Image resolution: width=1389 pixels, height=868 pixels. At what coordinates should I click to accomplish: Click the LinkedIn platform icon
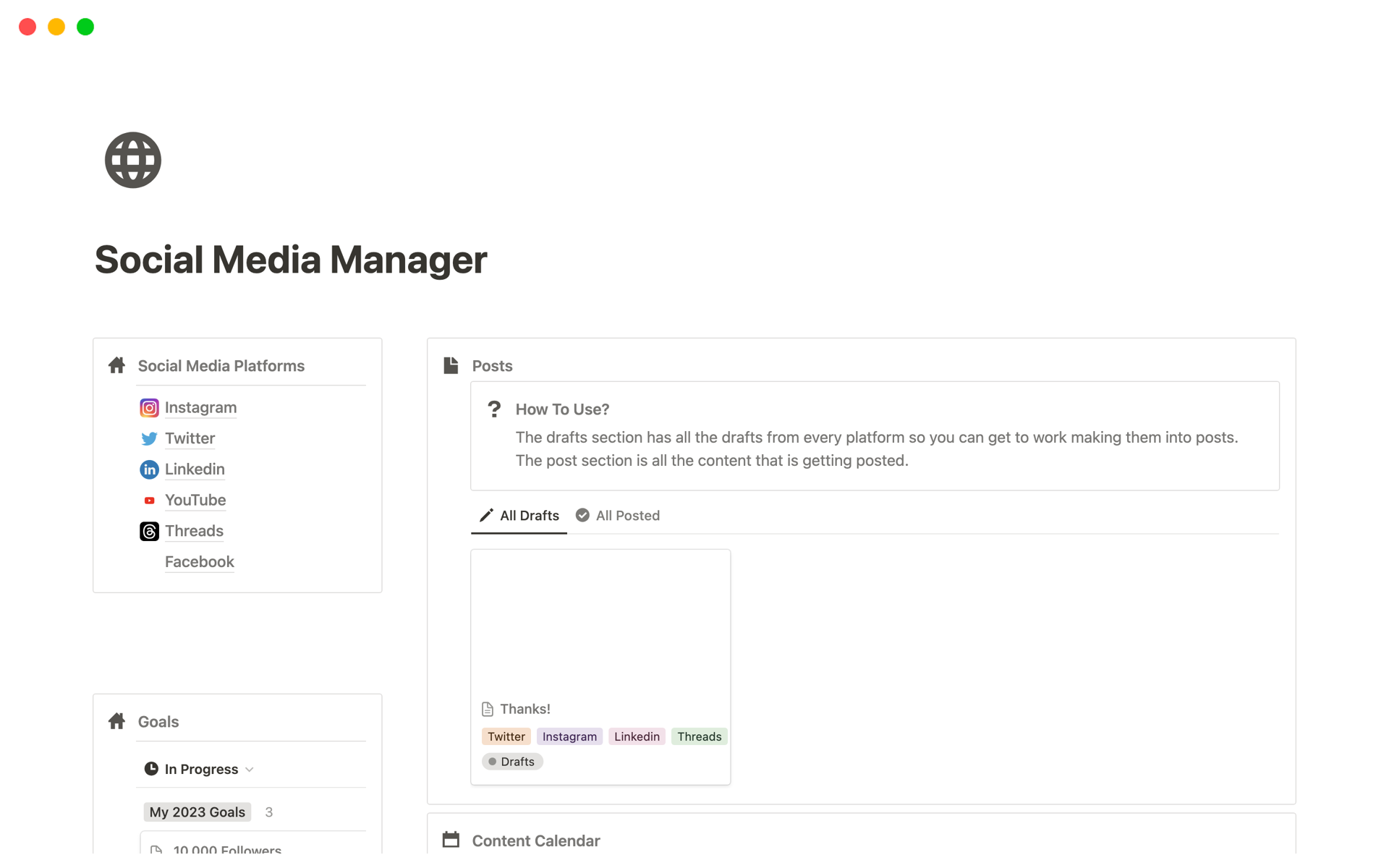pyautogui.click(x=148, y=469)
